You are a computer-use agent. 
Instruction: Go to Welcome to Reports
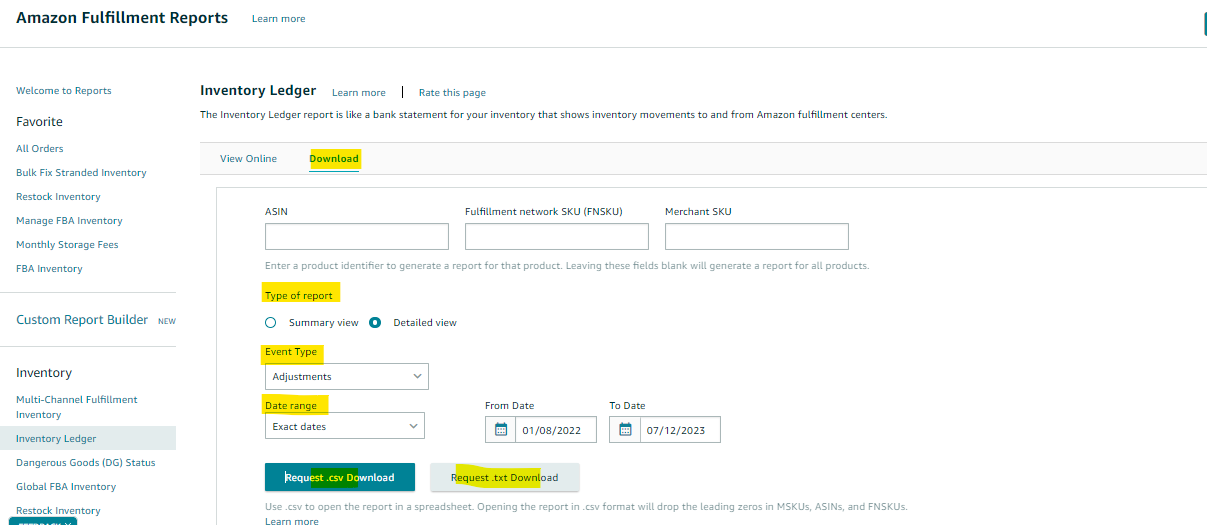coord(64,91)
